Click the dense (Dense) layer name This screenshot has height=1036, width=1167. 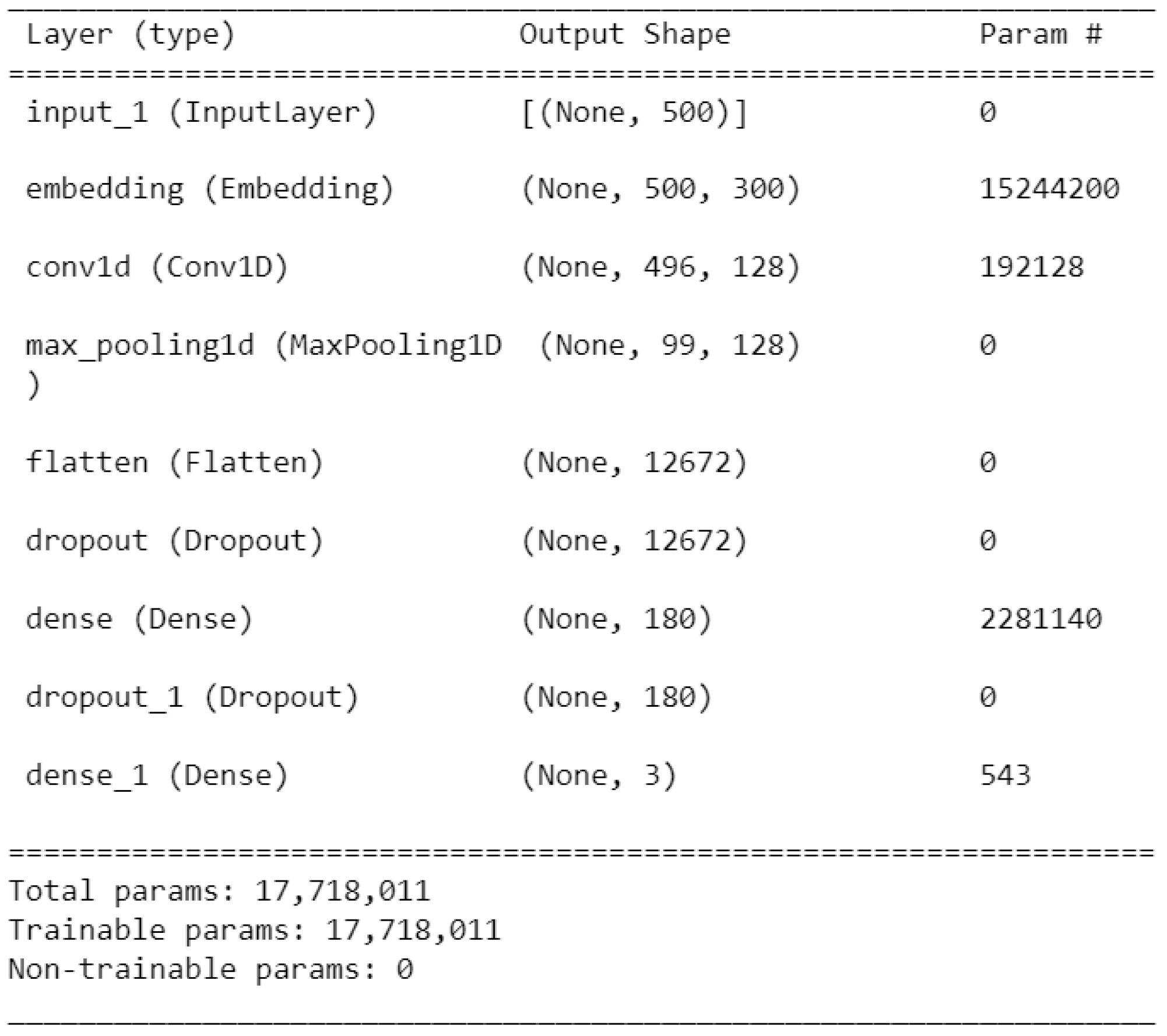[139, 619]
